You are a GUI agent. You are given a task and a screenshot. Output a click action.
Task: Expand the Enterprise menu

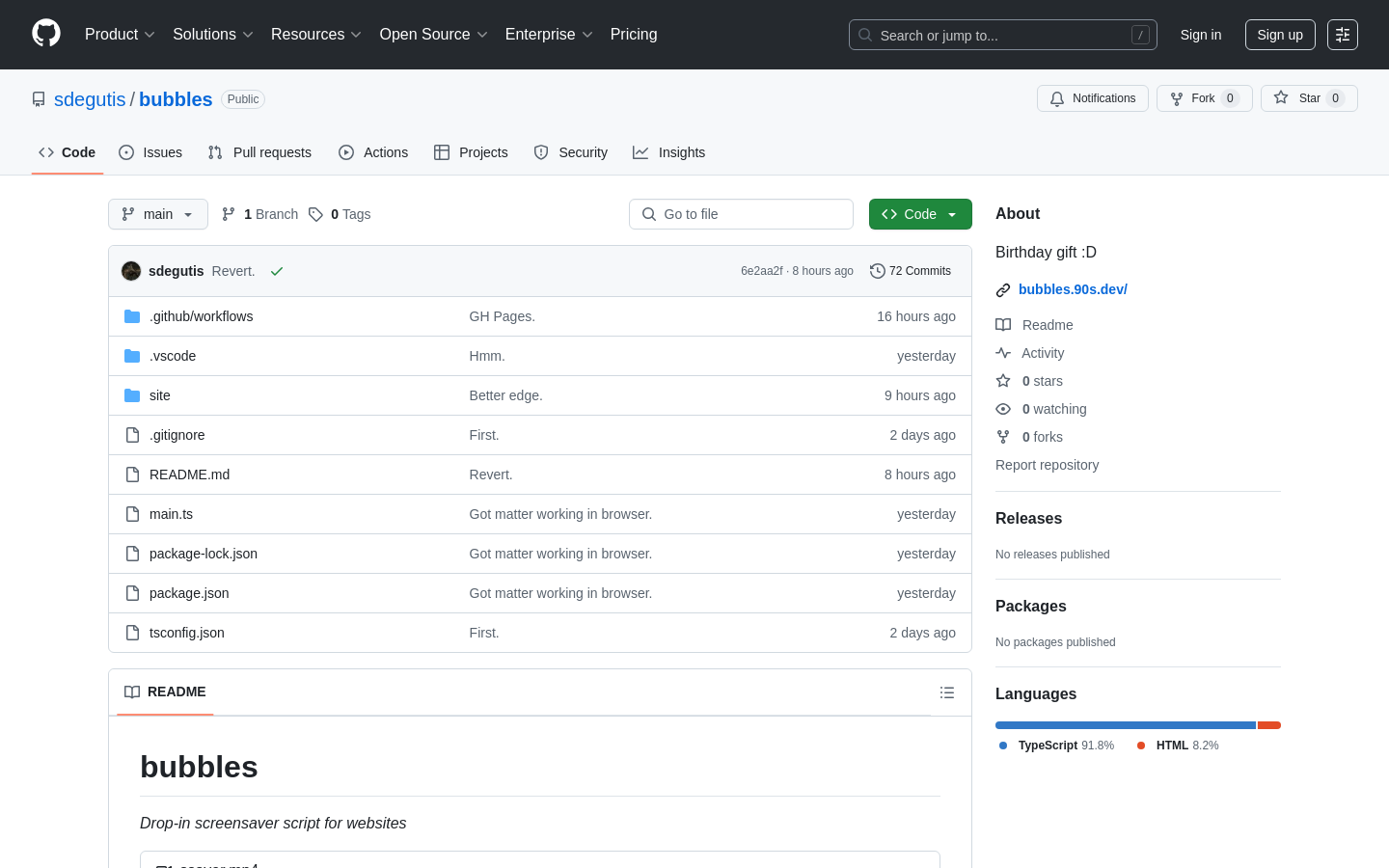click(x=548, y=34)
